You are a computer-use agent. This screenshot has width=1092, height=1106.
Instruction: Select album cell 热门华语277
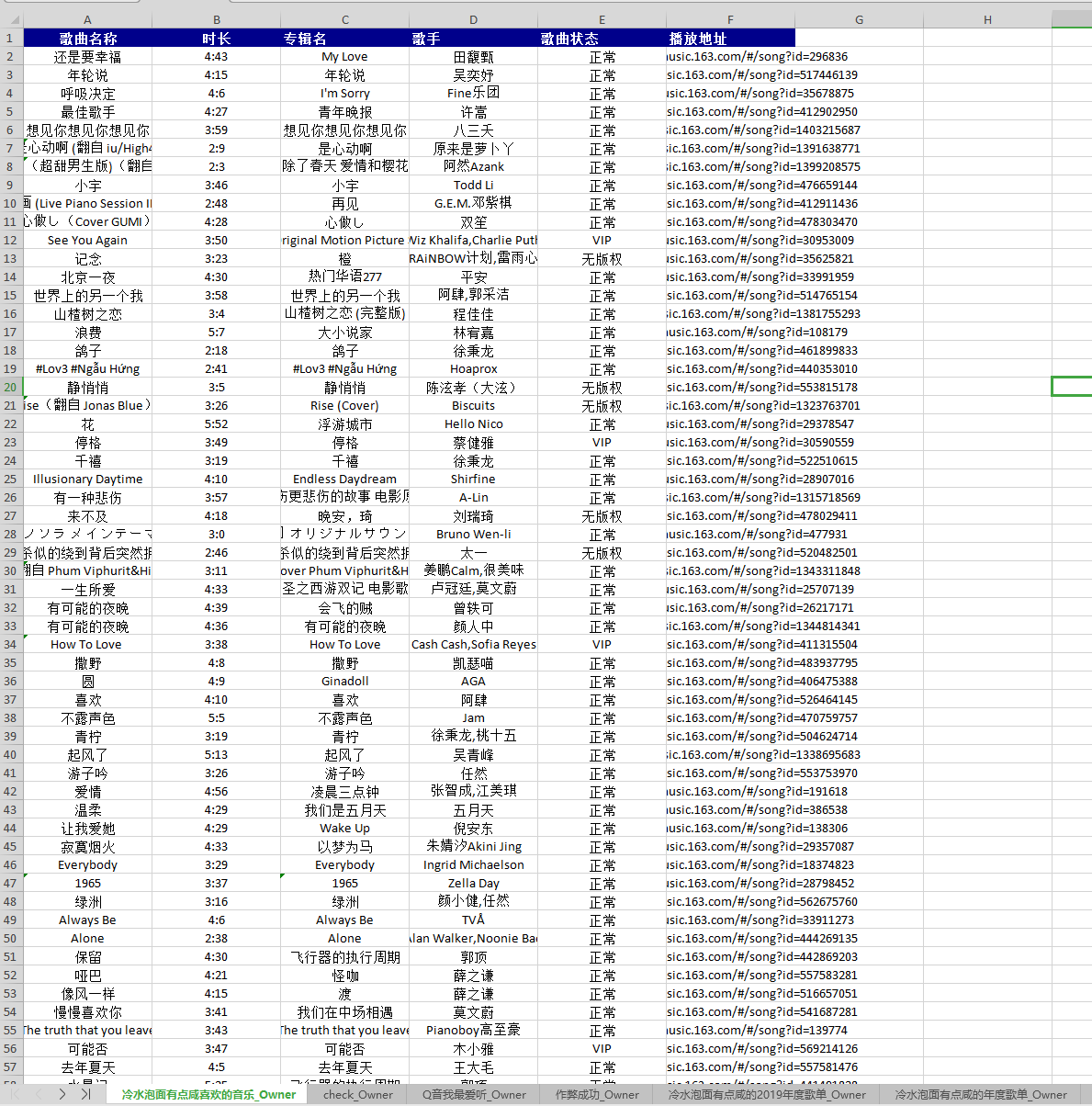click(345, 276)
